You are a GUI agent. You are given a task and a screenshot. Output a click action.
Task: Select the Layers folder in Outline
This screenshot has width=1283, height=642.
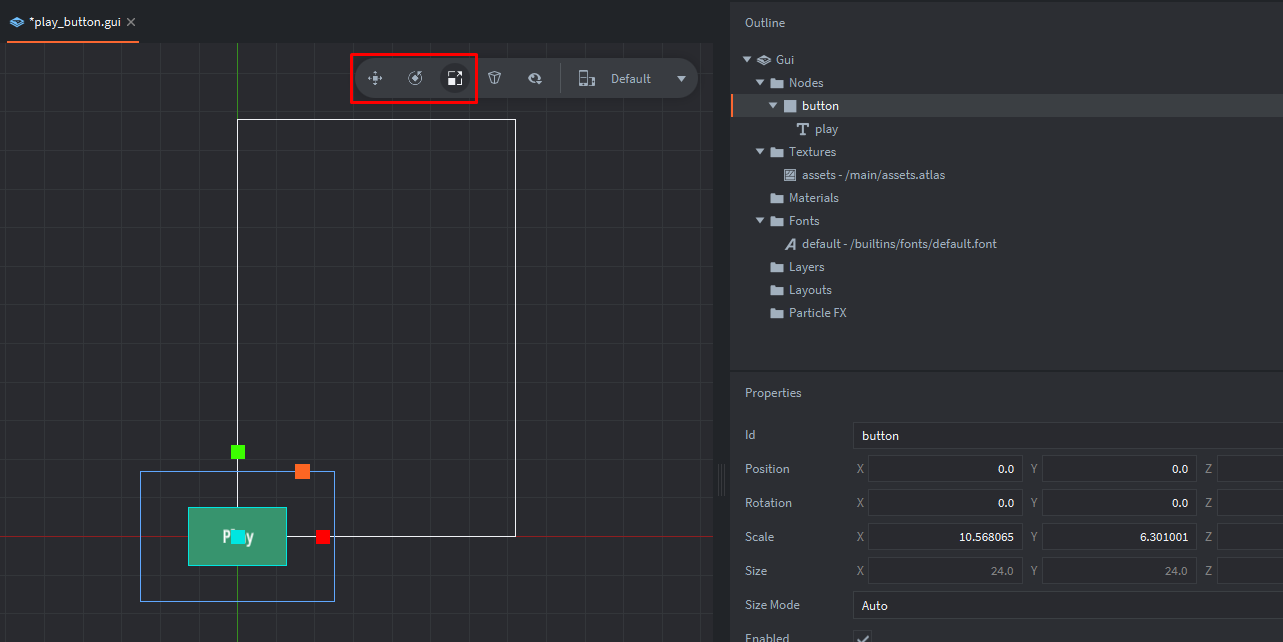tap(806, 267)
